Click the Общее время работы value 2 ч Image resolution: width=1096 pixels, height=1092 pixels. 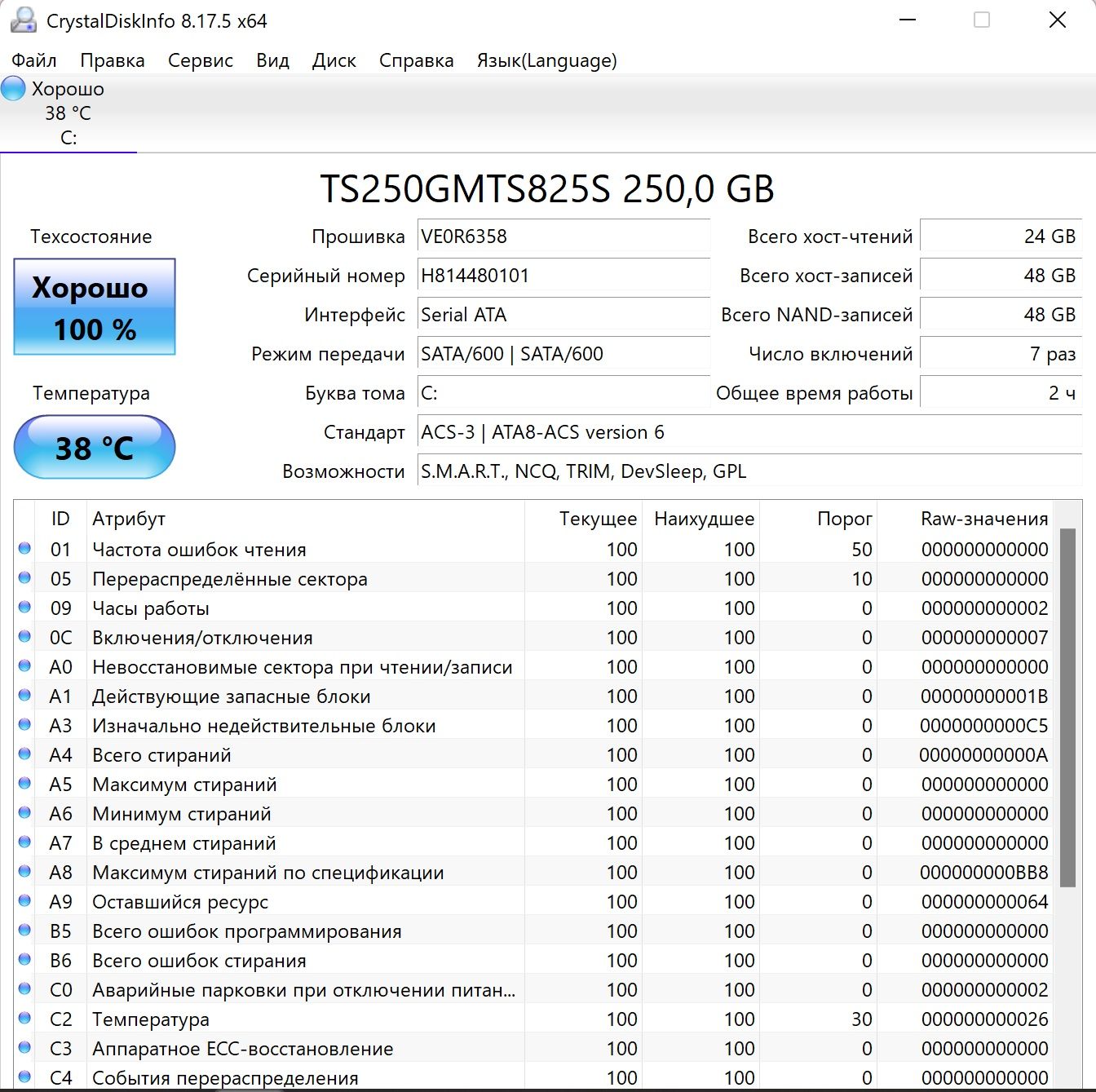pyautogui.click(x=1001, y=393)
